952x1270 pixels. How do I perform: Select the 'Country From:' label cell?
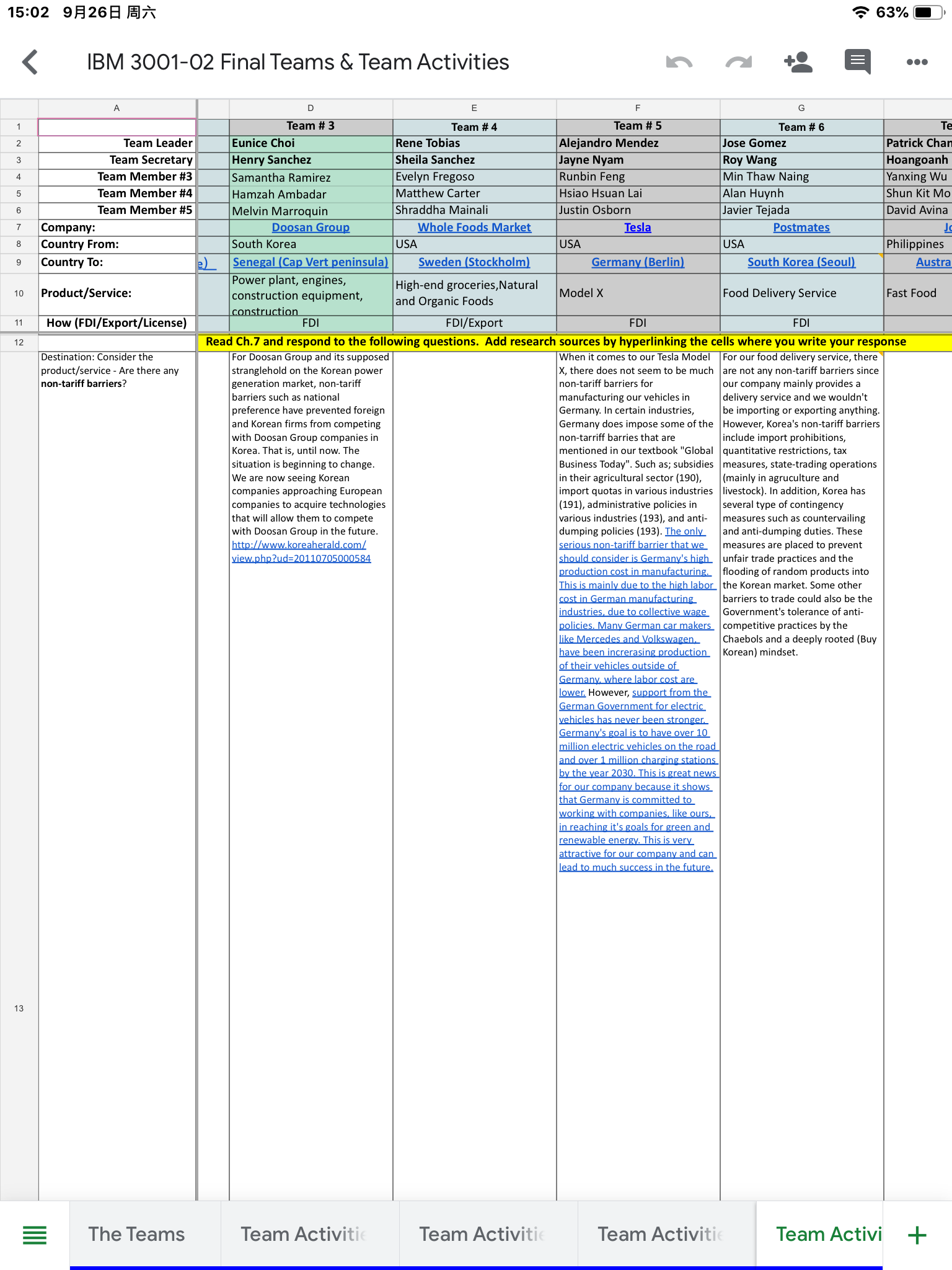pyautogui.click(x=117, y=244)
